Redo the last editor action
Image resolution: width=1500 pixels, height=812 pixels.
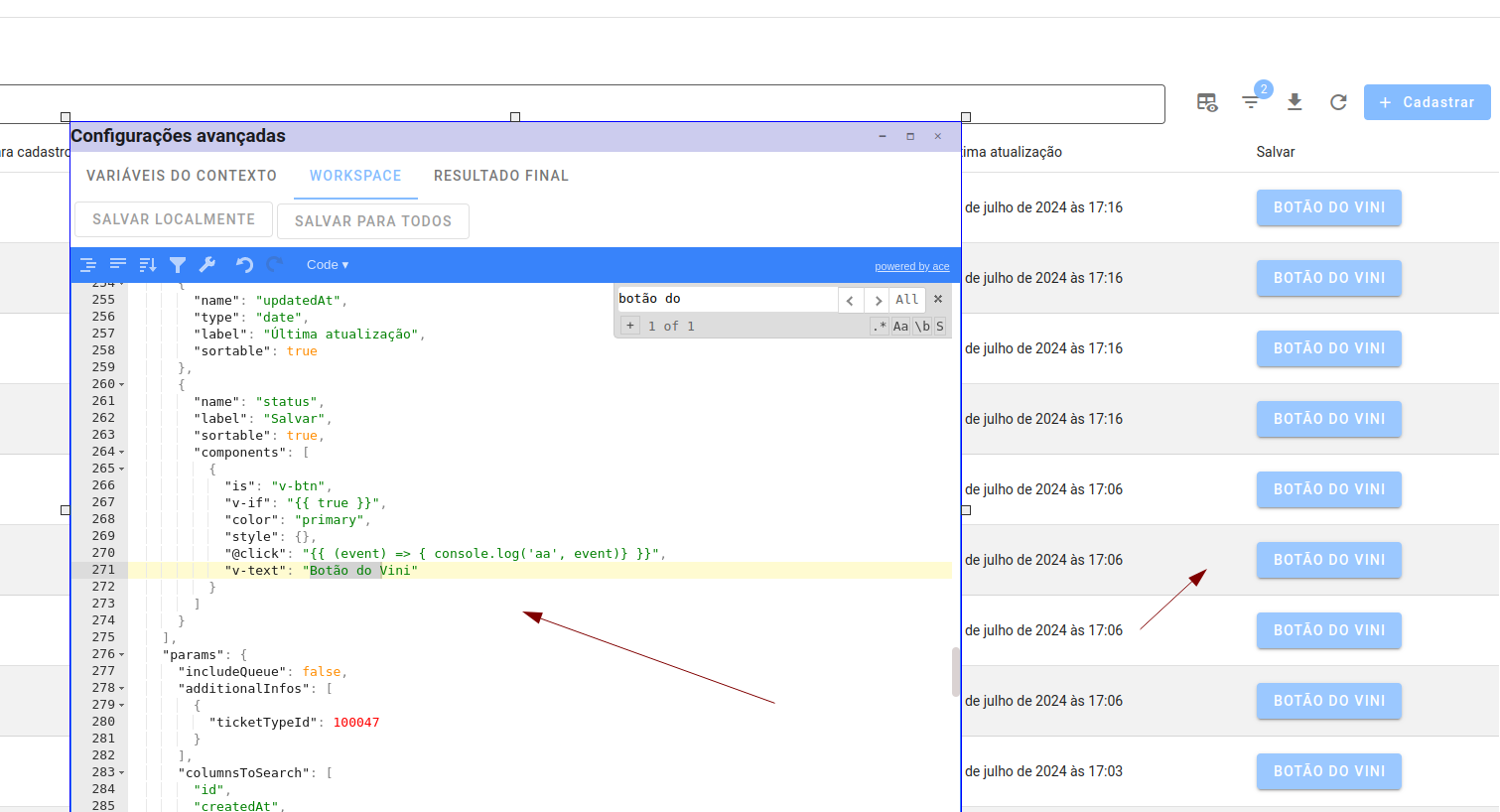pyautogui.click(x=275, y=264)
